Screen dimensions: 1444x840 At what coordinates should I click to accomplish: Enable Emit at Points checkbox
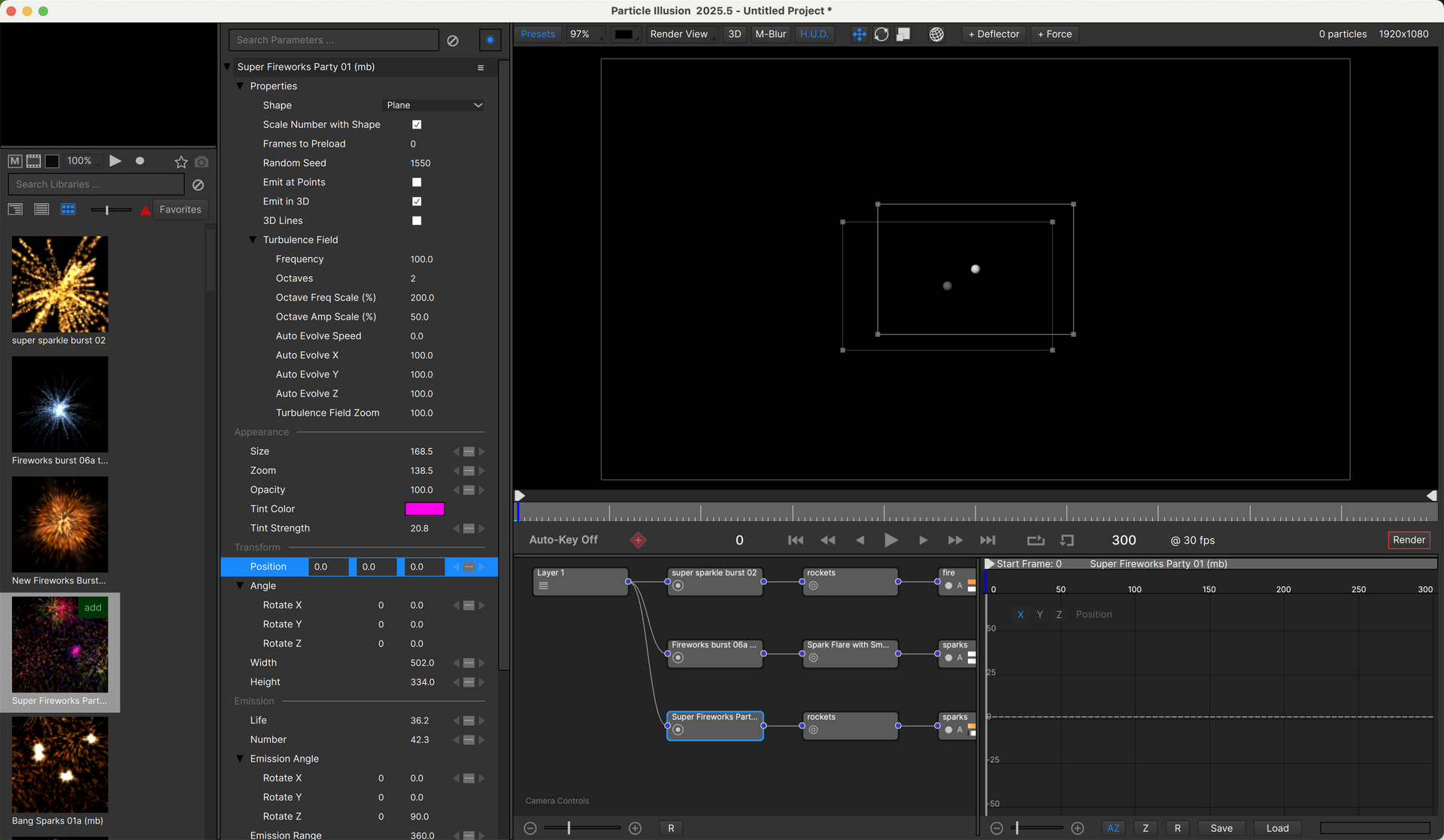tap(417, 182)
